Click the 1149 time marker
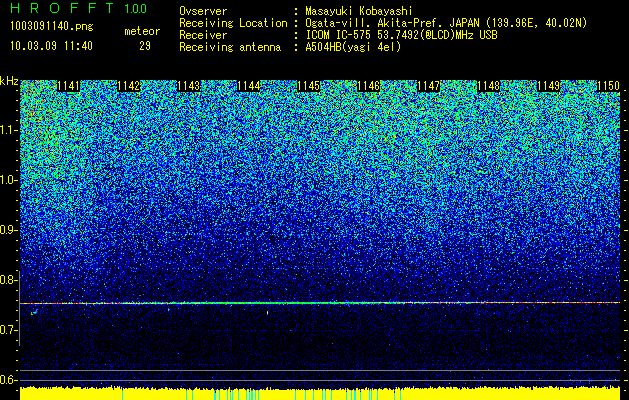Viewport: 629px width, 400px height. (548, 86)
